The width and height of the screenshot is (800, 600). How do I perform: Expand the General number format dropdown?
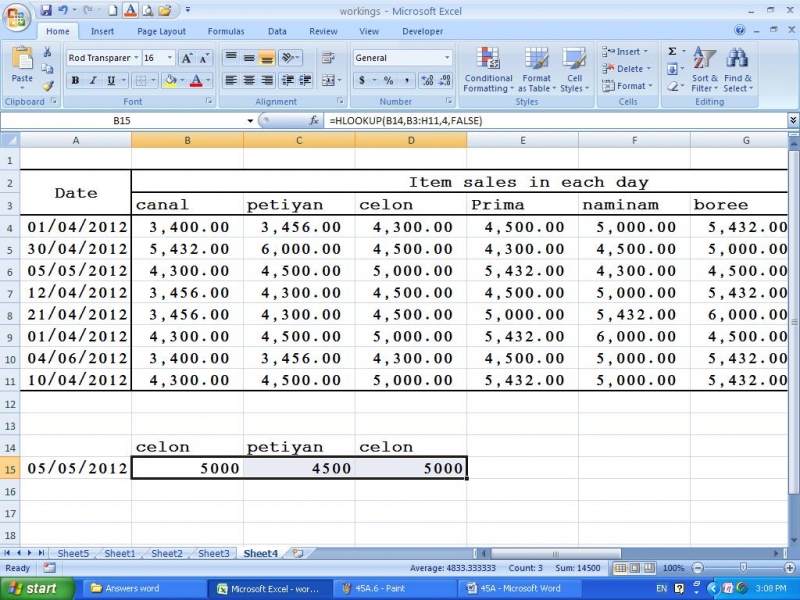pyautogui.click(x=447, y=58)
